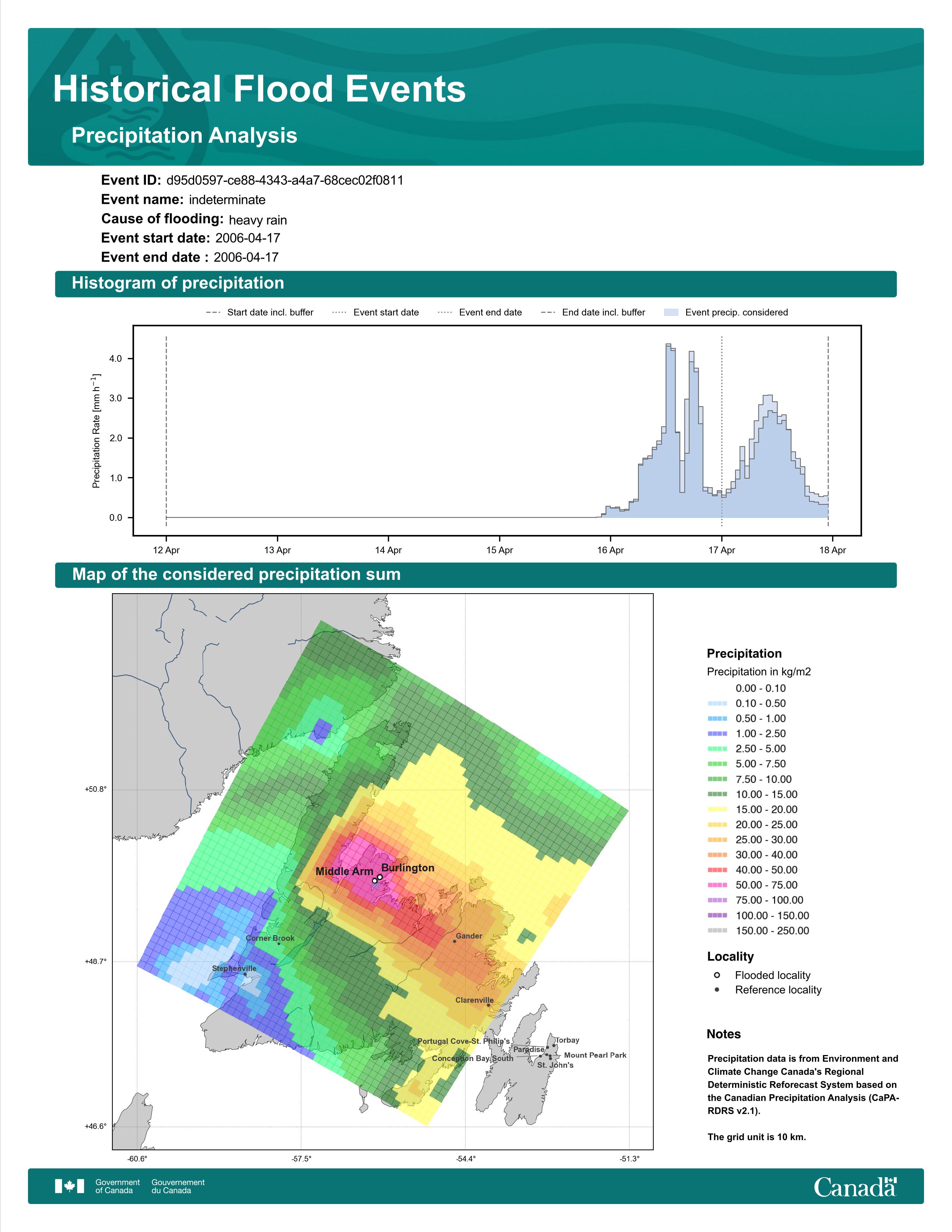Viewport: 952px width, 1232px height.
Task: Click 'The grid unit is 10 km.' note
Action: coord(757,1137)
